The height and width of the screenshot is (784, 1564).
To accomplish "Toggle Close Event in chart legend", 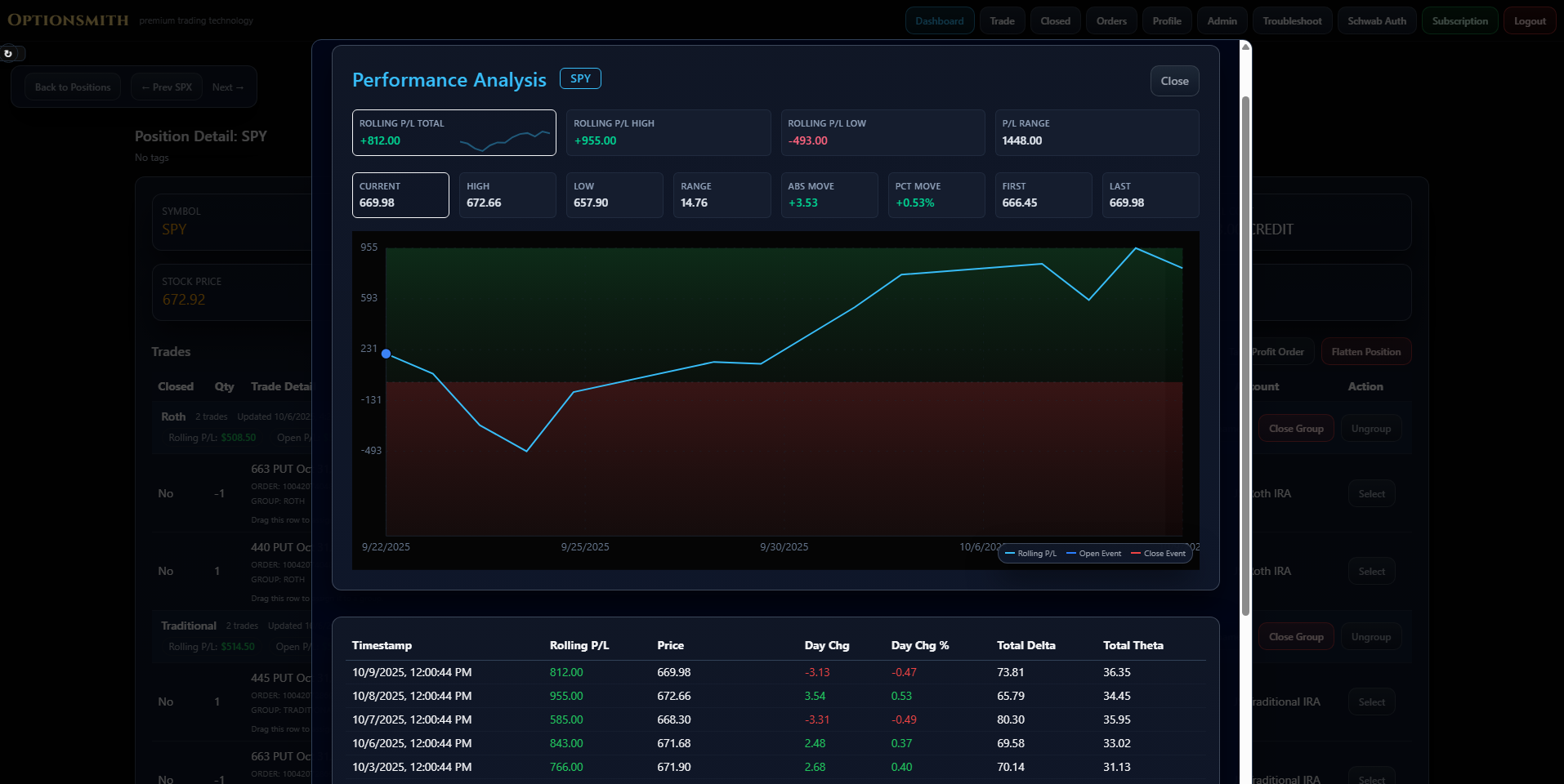I will pyautogui.click(x=1158, y=554).
